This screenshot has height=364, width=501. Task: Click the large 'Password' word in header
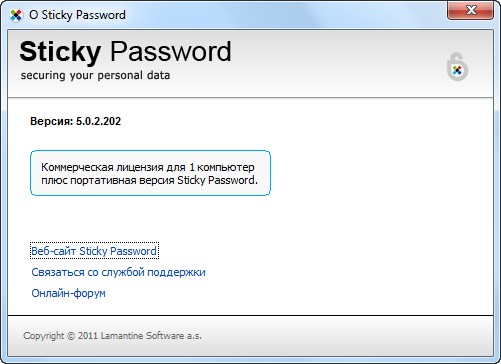pyautogui.click(x=171, y=52)
